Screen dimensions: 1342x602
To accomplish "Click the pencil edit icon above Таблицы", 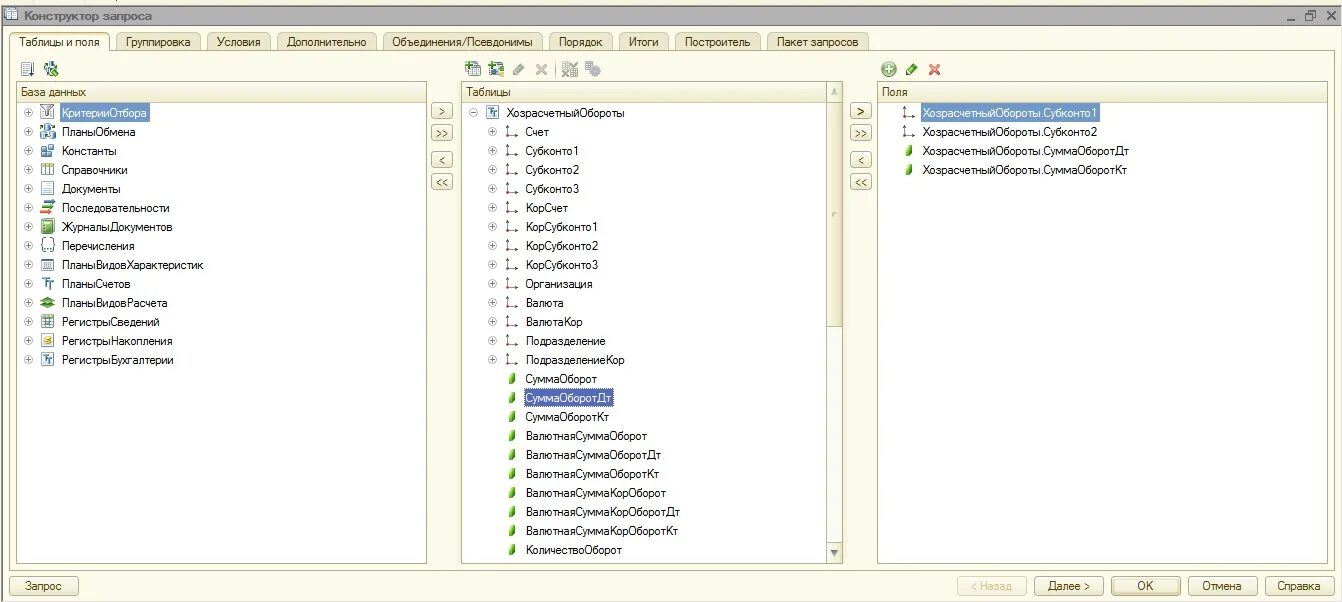I will click(x=518, y=69).
